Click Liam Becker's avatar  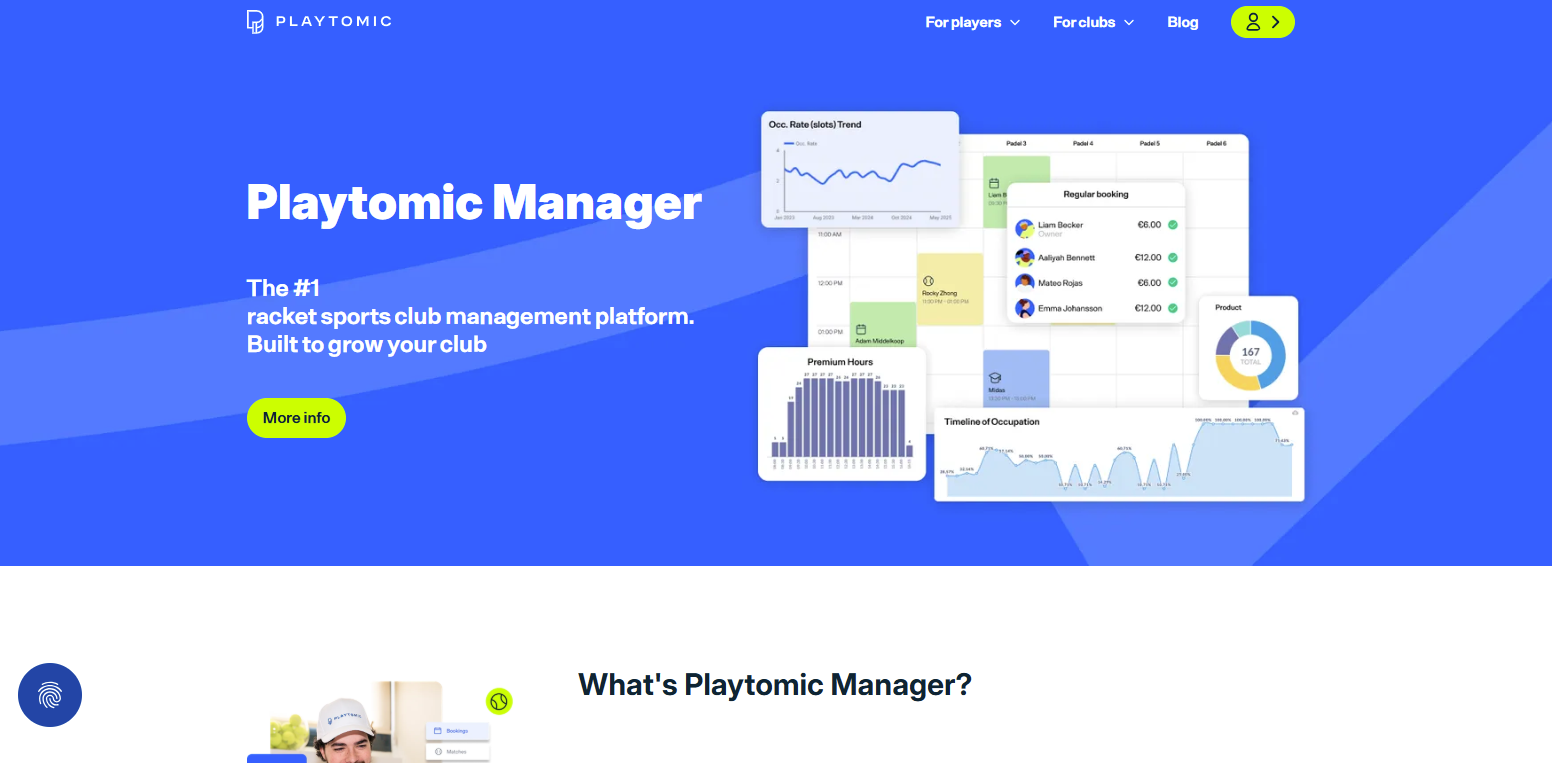1025,229
